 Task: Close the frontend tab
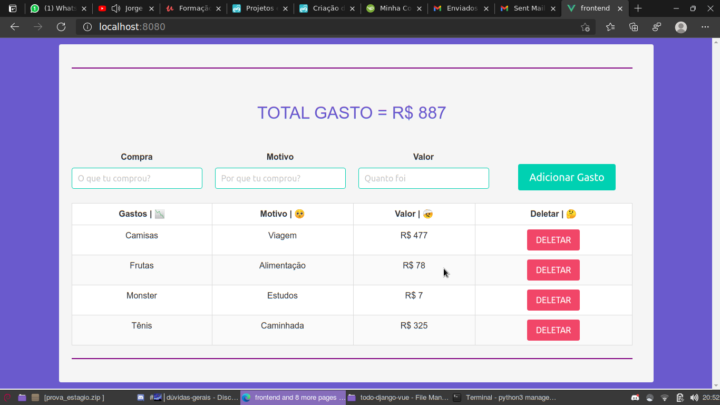tap(621, 8)
